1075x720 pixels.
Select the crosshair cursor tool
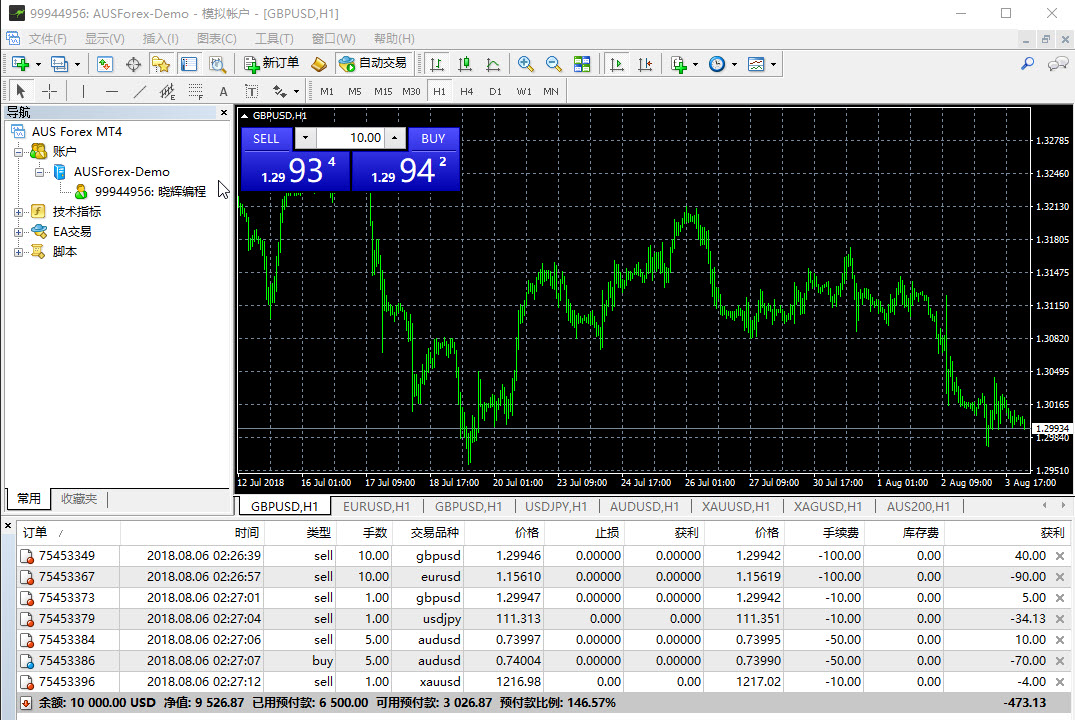[48, 91]
